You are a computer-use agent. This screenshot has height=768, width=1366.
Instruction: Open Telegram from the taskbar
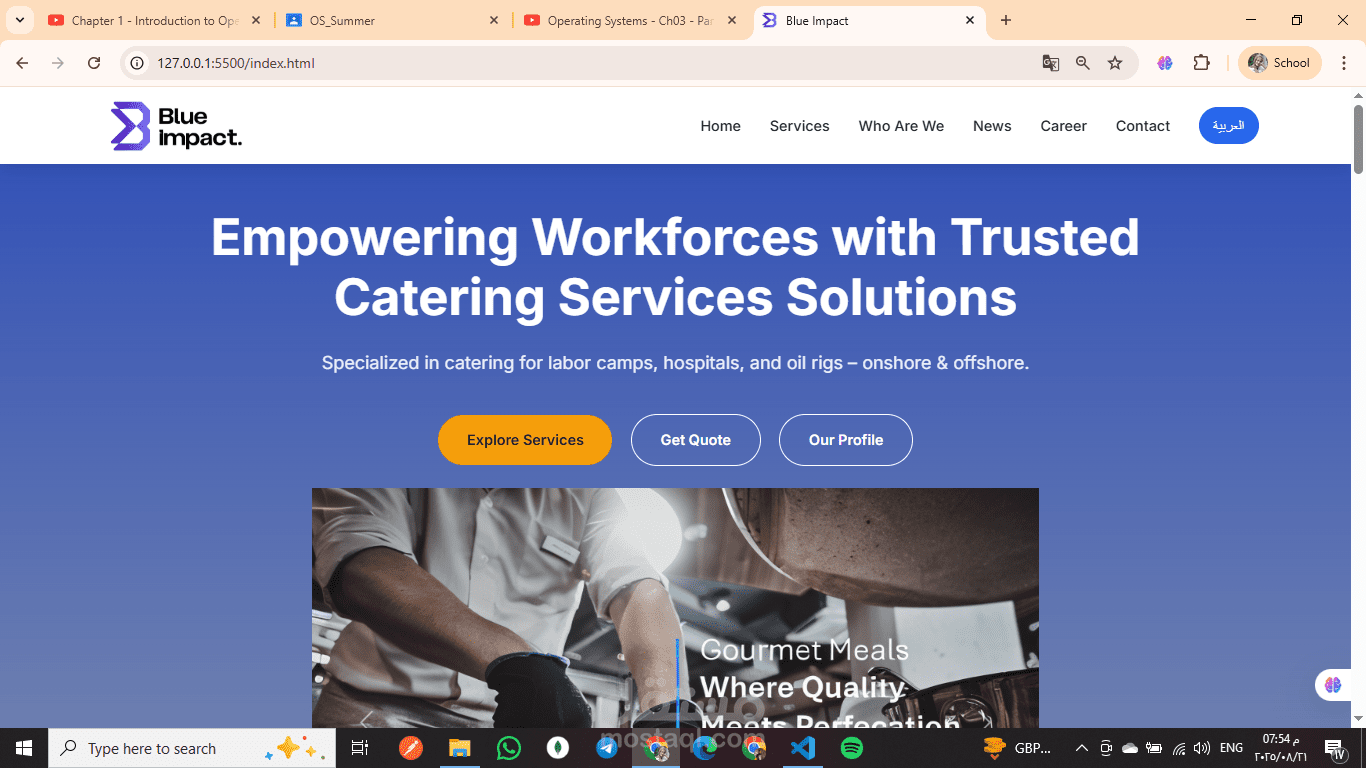607,748
